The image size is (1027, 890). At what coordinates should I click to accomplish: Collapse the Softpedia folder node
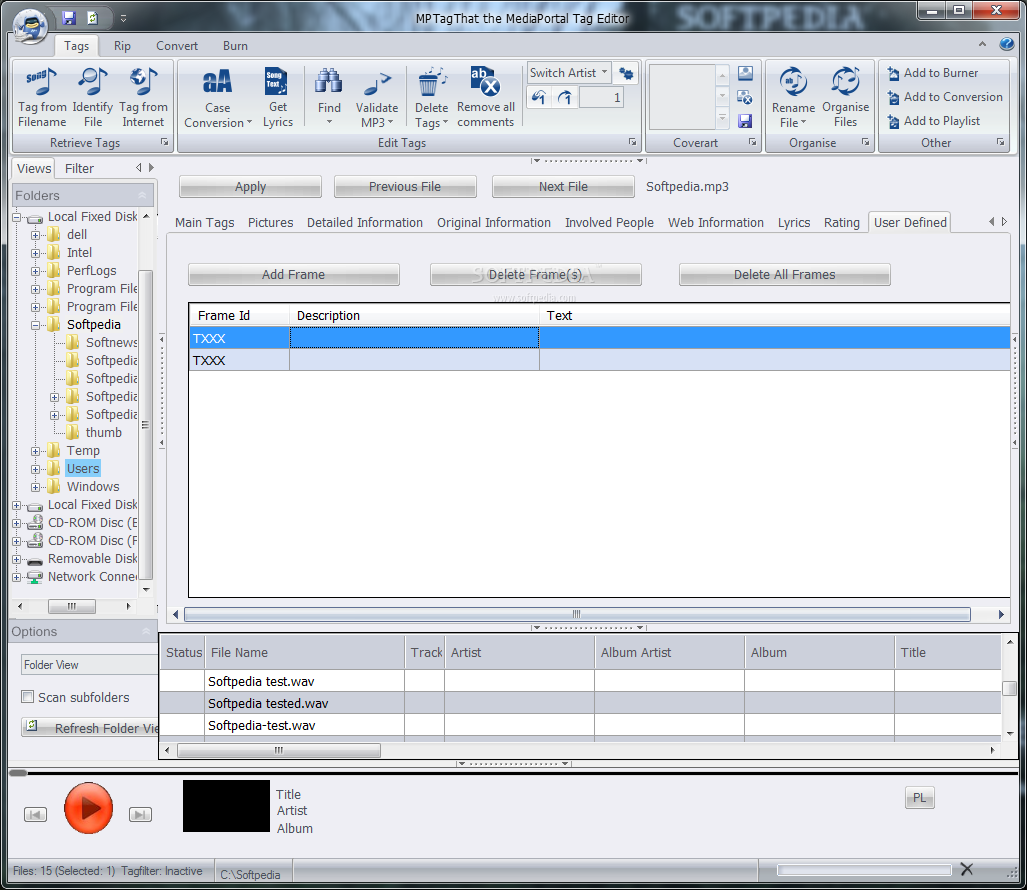point(35,325)
